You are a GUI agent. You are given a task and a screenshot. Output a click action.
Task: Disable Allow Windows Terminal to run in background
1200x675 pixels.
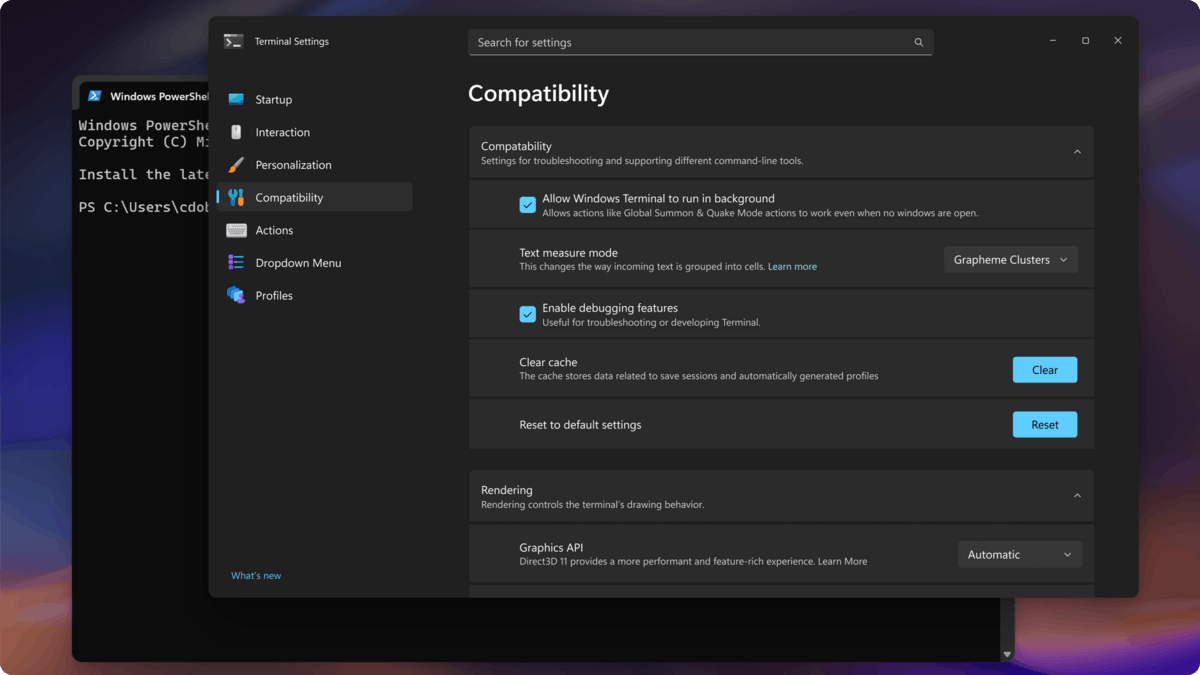(x=528, y=204)
